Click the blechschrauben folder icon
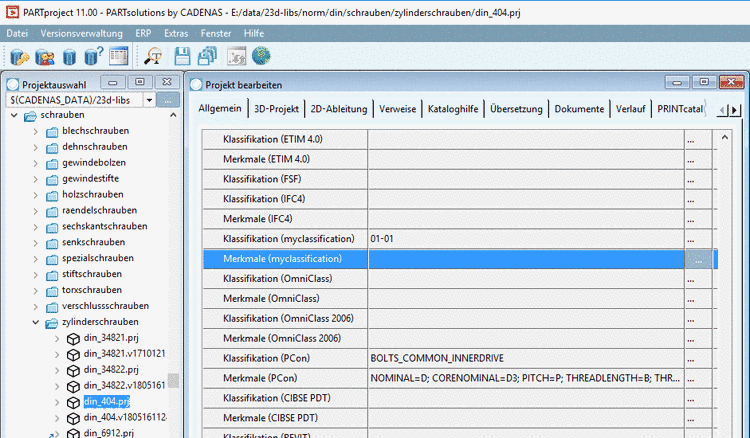Image resolution: width=750 pixels, height=438 pixels. pos(52,132)
